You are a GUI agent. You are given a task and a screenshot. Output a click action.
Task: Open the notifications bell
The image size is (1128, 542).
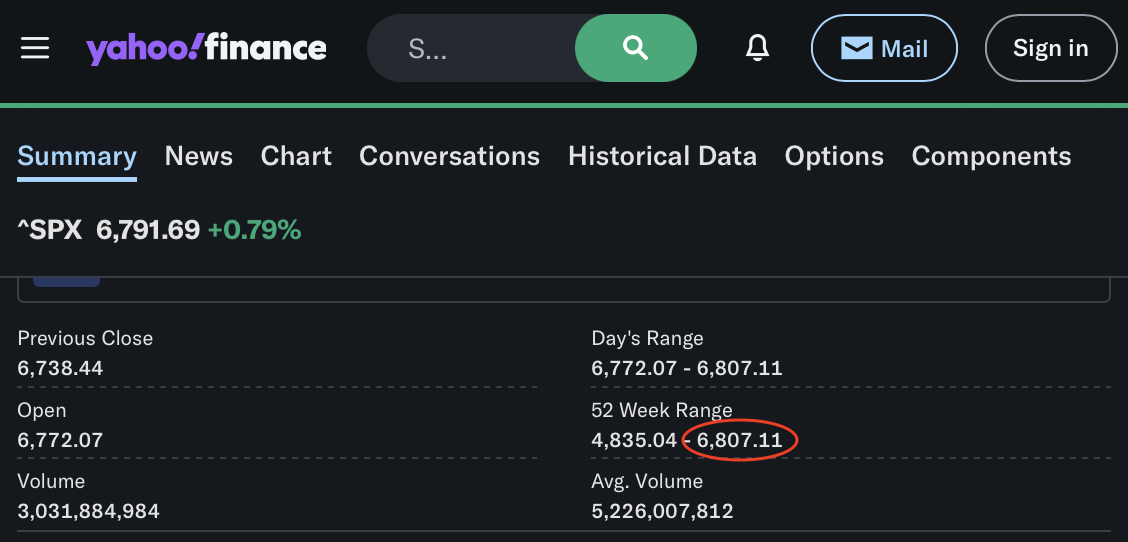757,48
